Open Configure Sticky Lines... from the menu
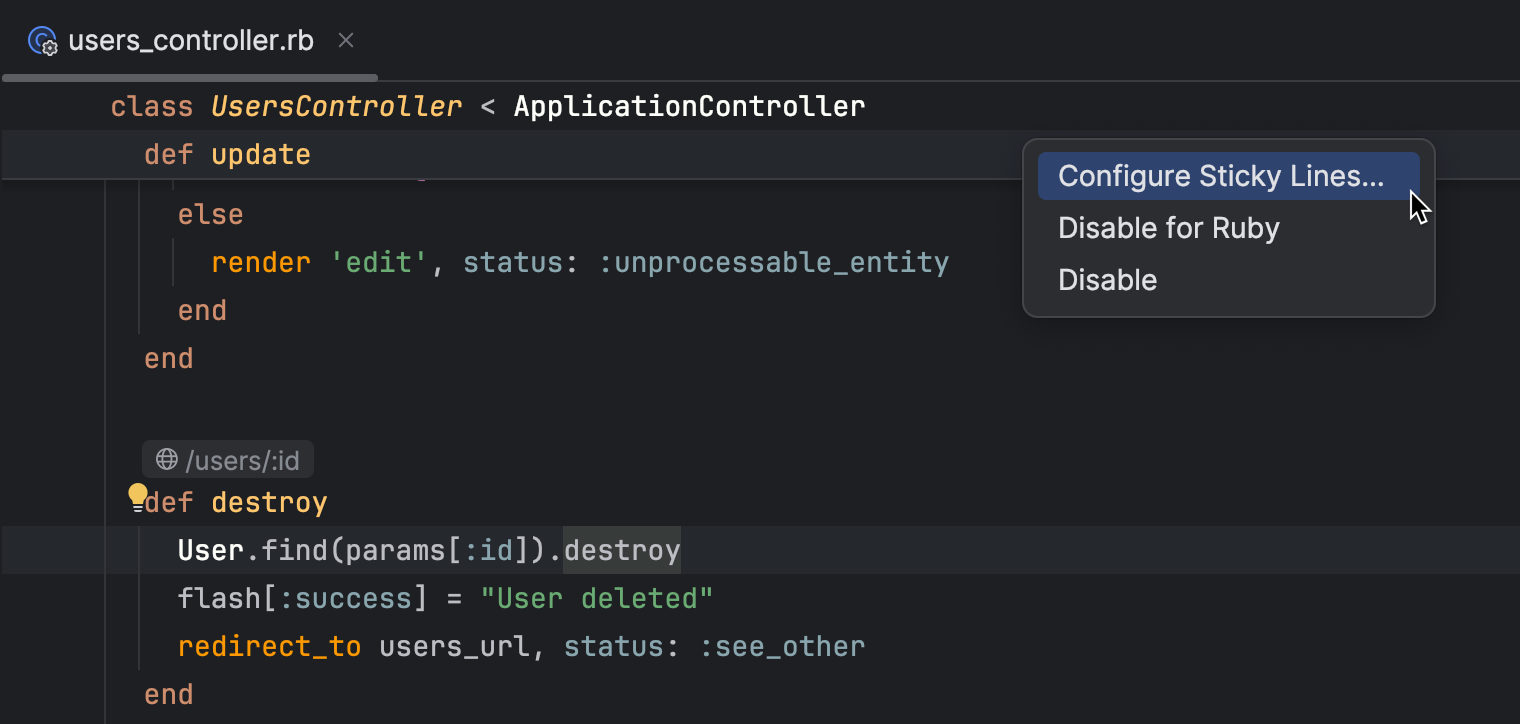This screenshot has height=724, width=1520. tap(1220, 176)
